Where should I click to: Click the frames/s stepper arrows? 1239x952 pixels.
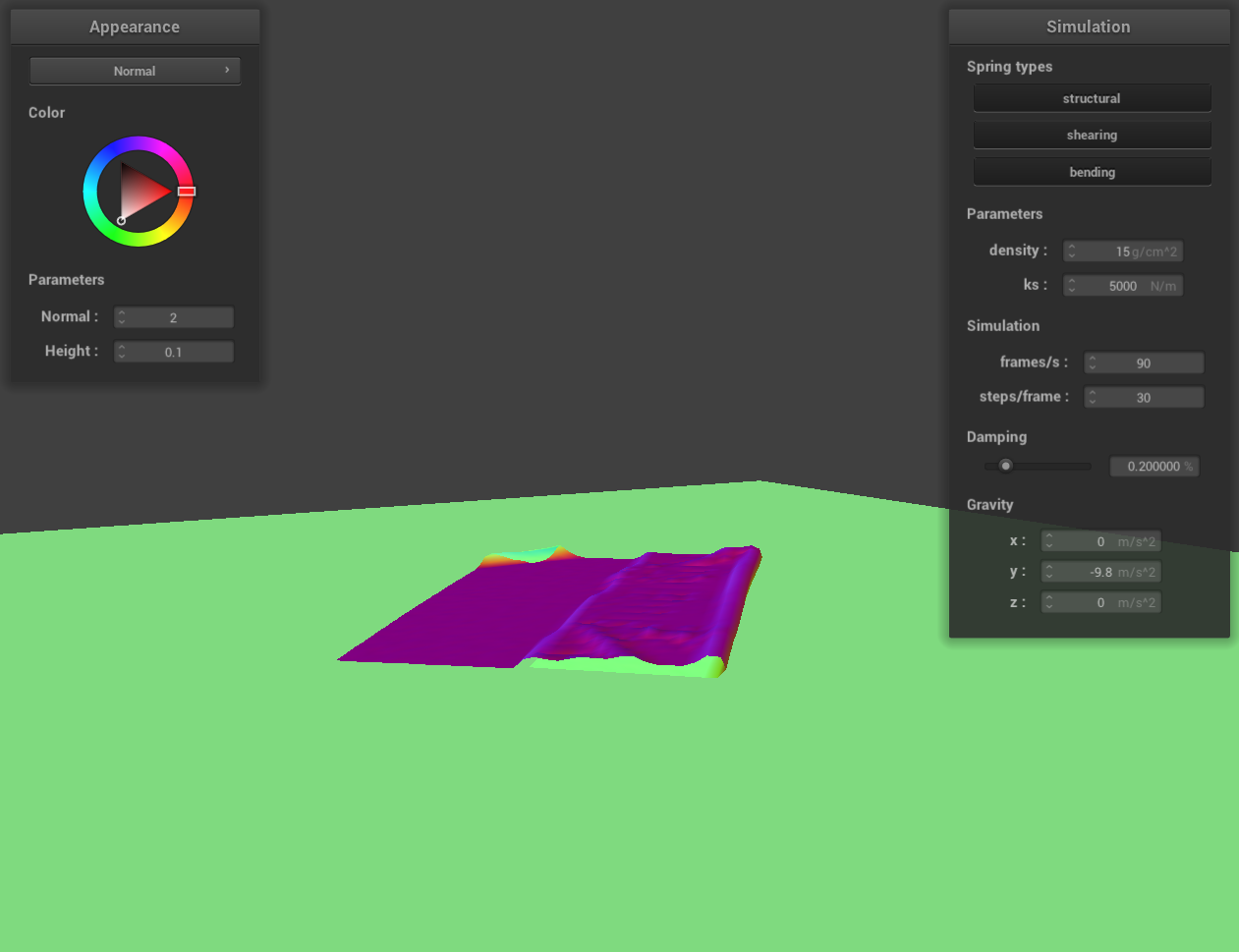(x=1092, y=364)
